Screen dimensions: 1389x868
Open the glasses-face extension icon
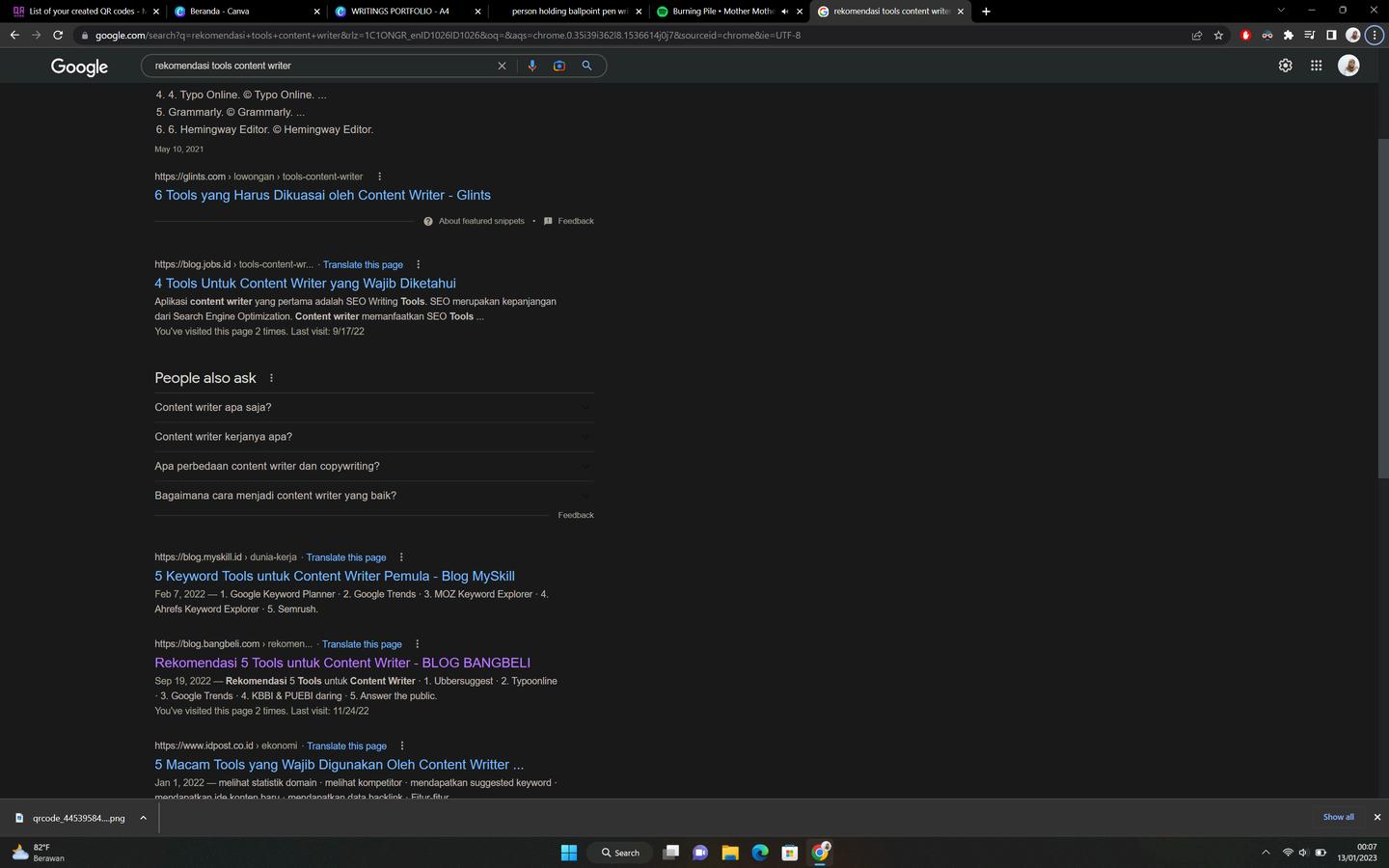click(x=1266, y=35)
